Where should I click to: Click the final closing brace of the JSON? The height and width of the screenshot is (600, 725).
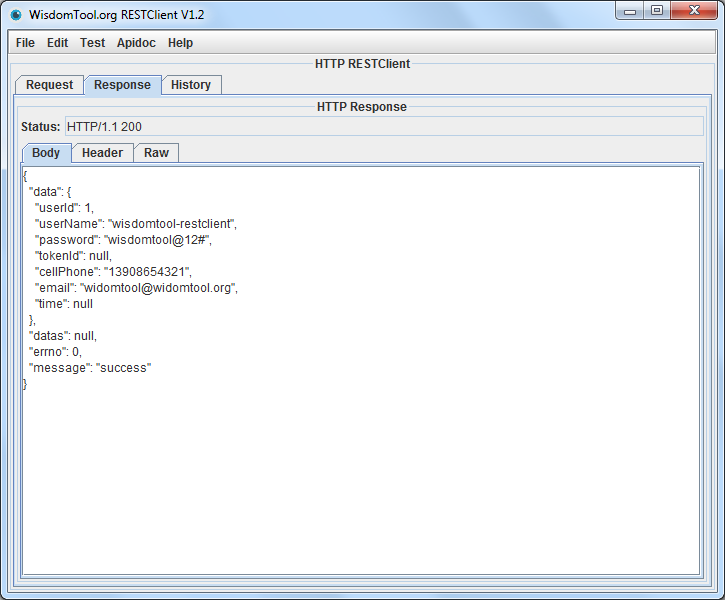coord(25,384)
